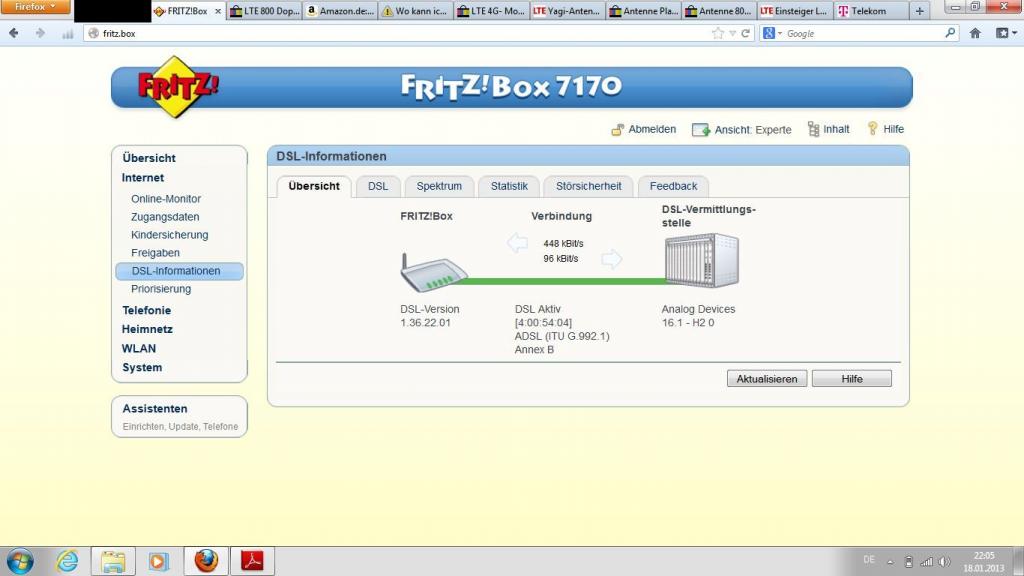The width and height of the screenshot is (1024, 576).
Task: Expand Heimnetz menu
Action: [147, 329]
